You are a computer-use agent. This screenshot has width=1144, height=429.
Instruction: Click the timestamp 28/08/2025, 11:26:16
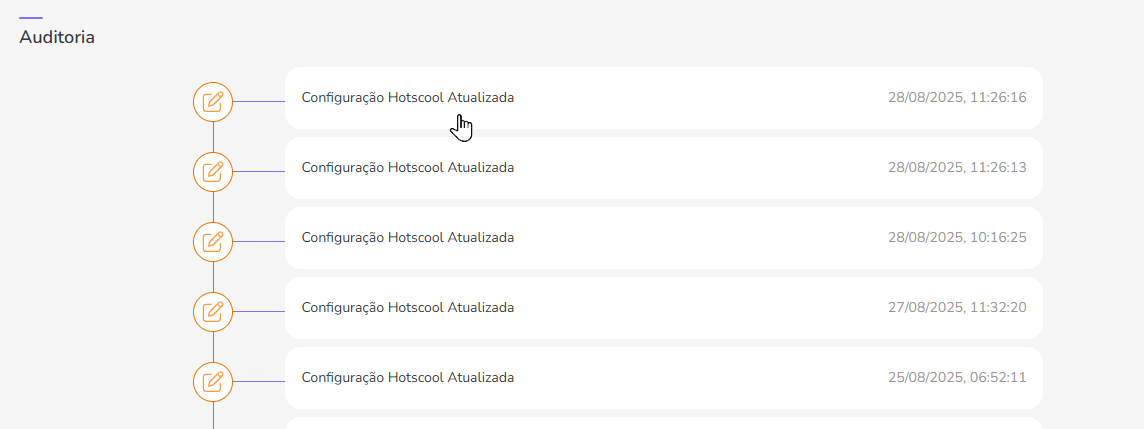click(x=957, y=98)
